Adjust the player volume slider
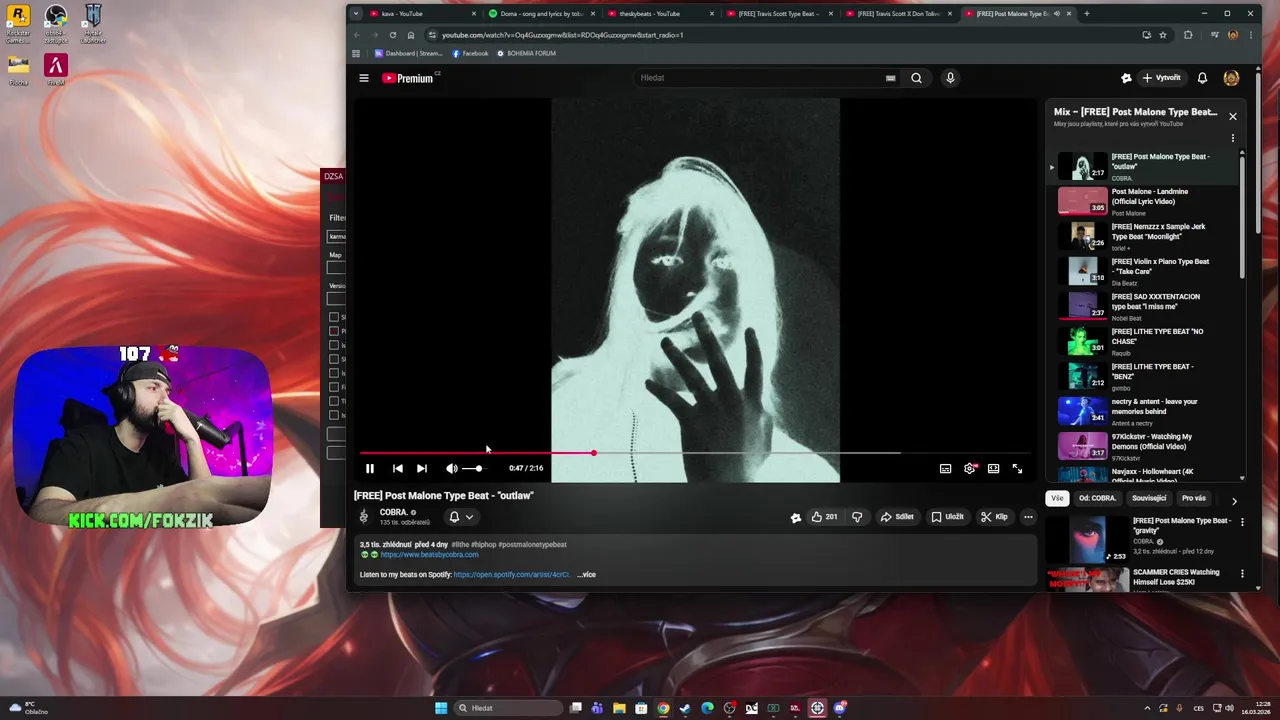This screenshot has height=720, width=1280. tap(474, 468)
